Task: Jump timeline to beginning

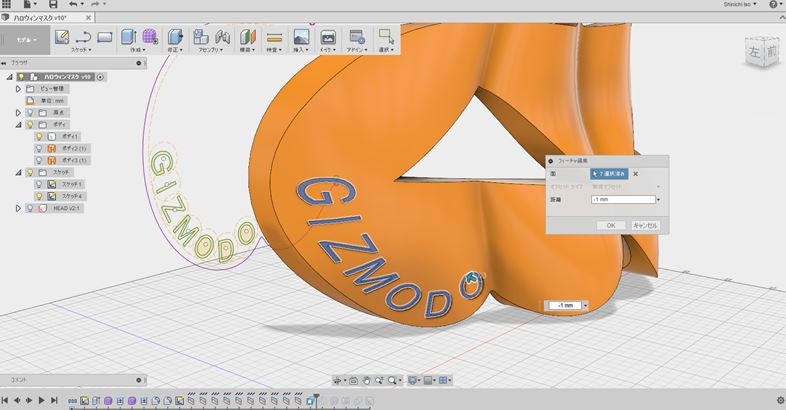Action: click(5, 400)
